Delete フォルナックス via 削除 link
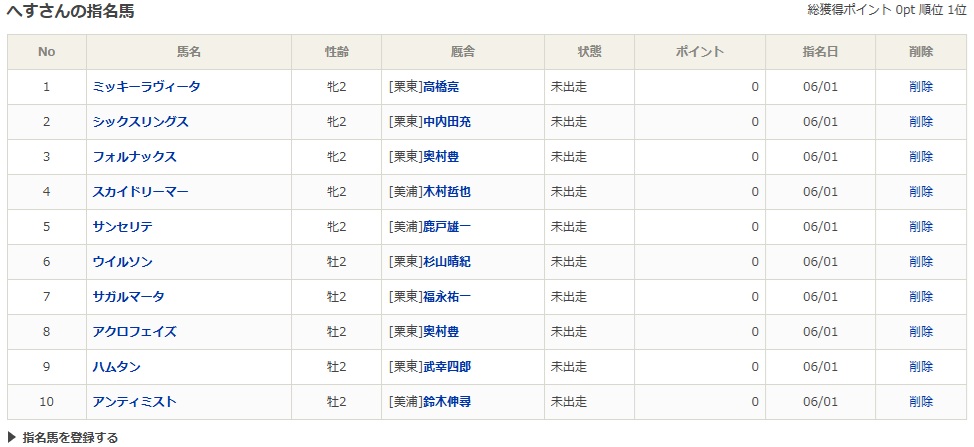 pyautogui.click(x=921, y=156)
